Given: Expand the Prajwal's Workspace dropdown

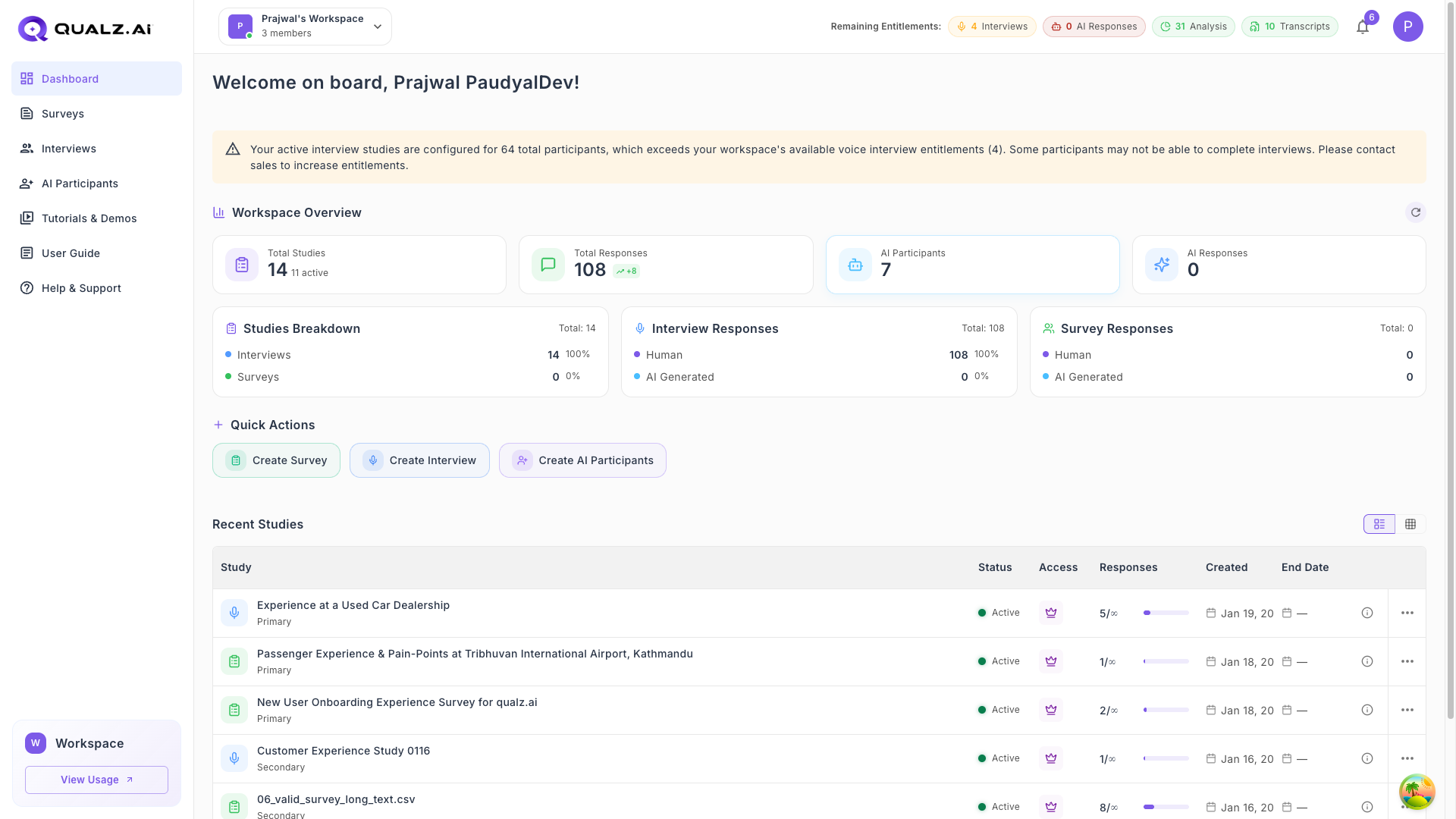Looking at the screenshot, I should 377,26.
